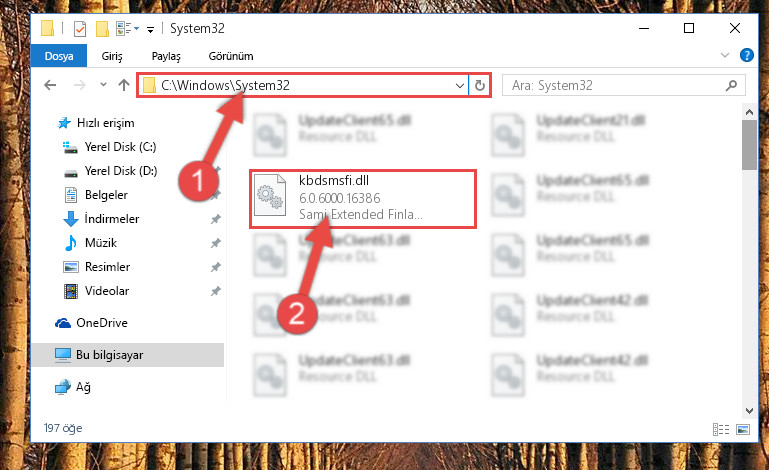Open the Customize Quick Access Toolbar arrow
This screenshot has width=769, height=470.
(x=151, y=30)
